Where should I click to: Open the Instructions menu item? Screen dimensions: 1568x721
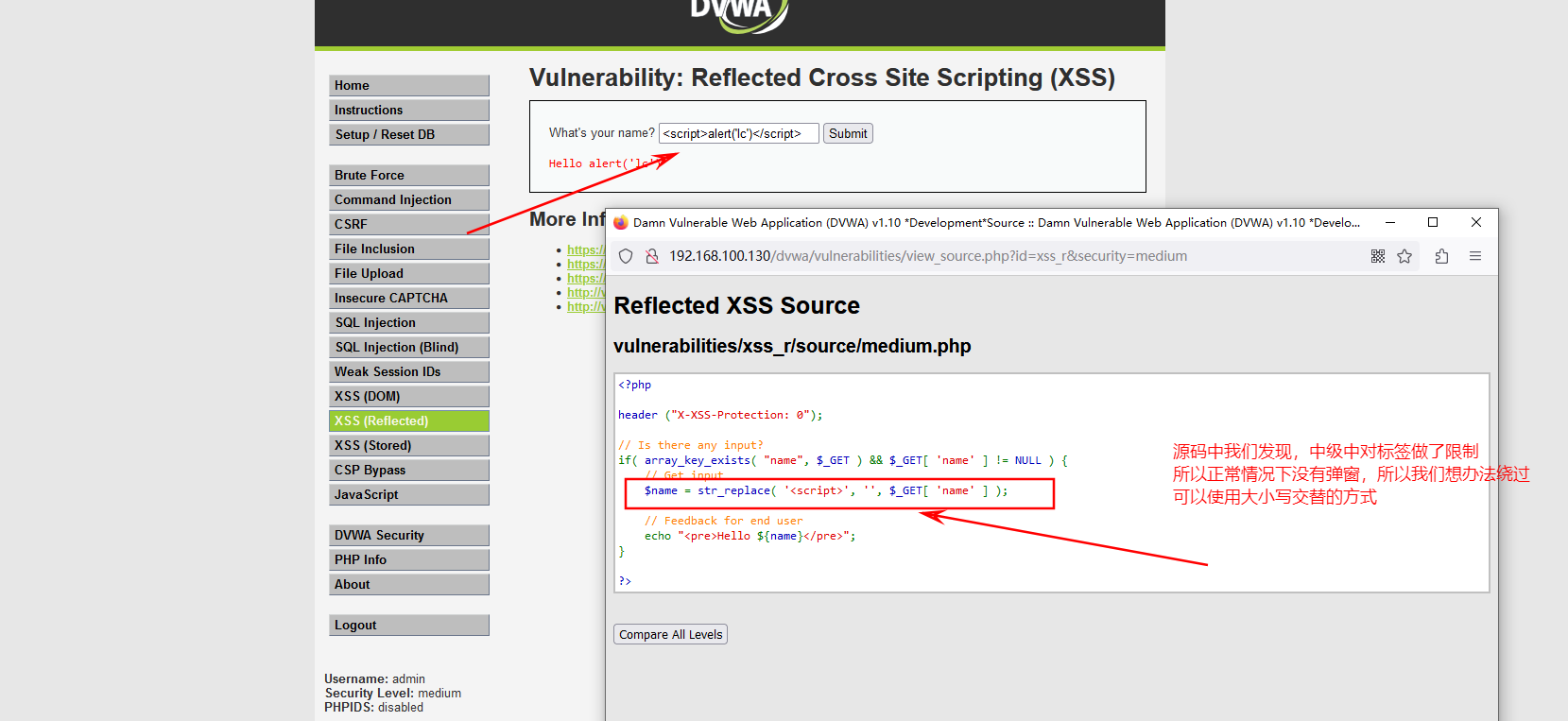(409, 110)
